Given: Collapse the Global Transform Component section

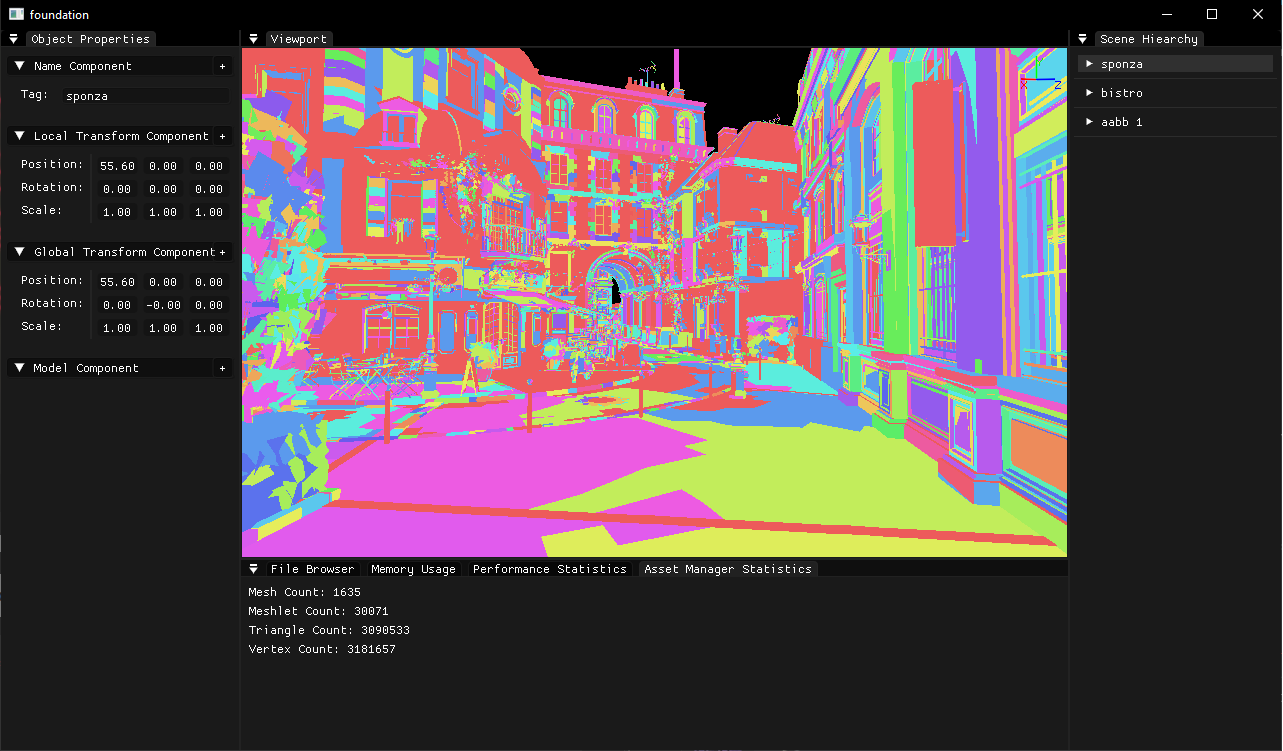Looking at the screenshot, I should tap(19, 252).
